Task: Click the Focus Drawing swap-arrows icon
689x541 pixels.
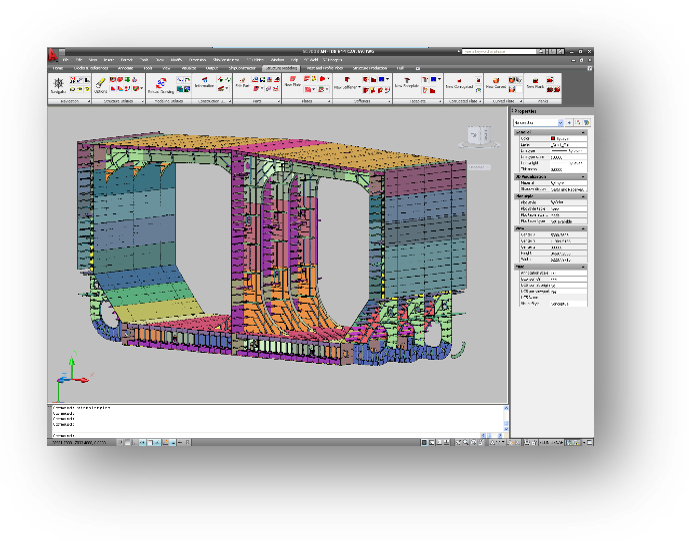Action: [161, 85]
